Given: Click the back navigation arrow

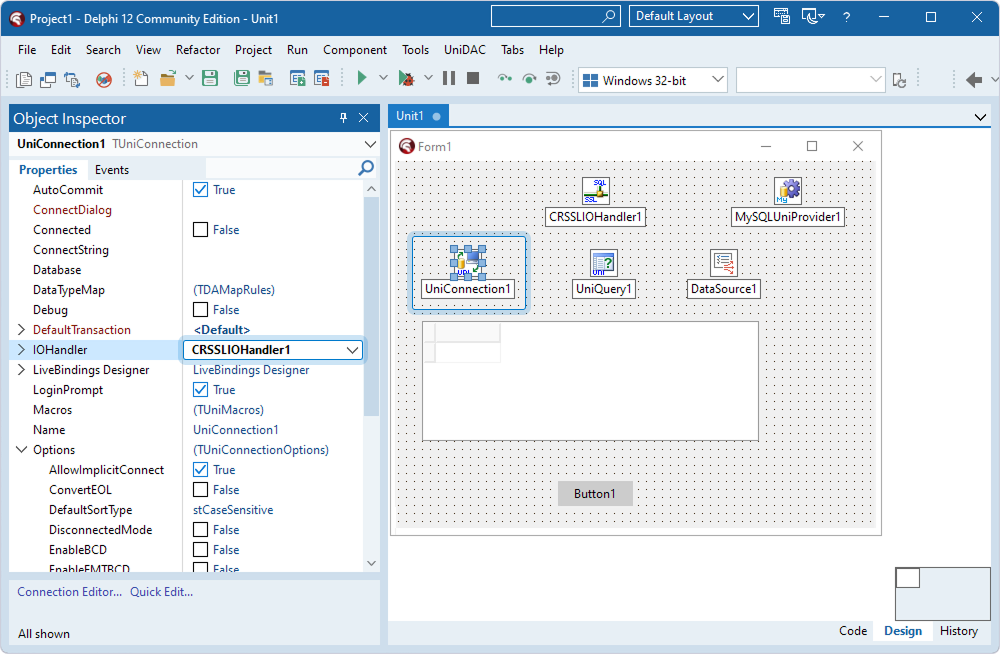Looking at the screenshot, I should tap(974, 80).
